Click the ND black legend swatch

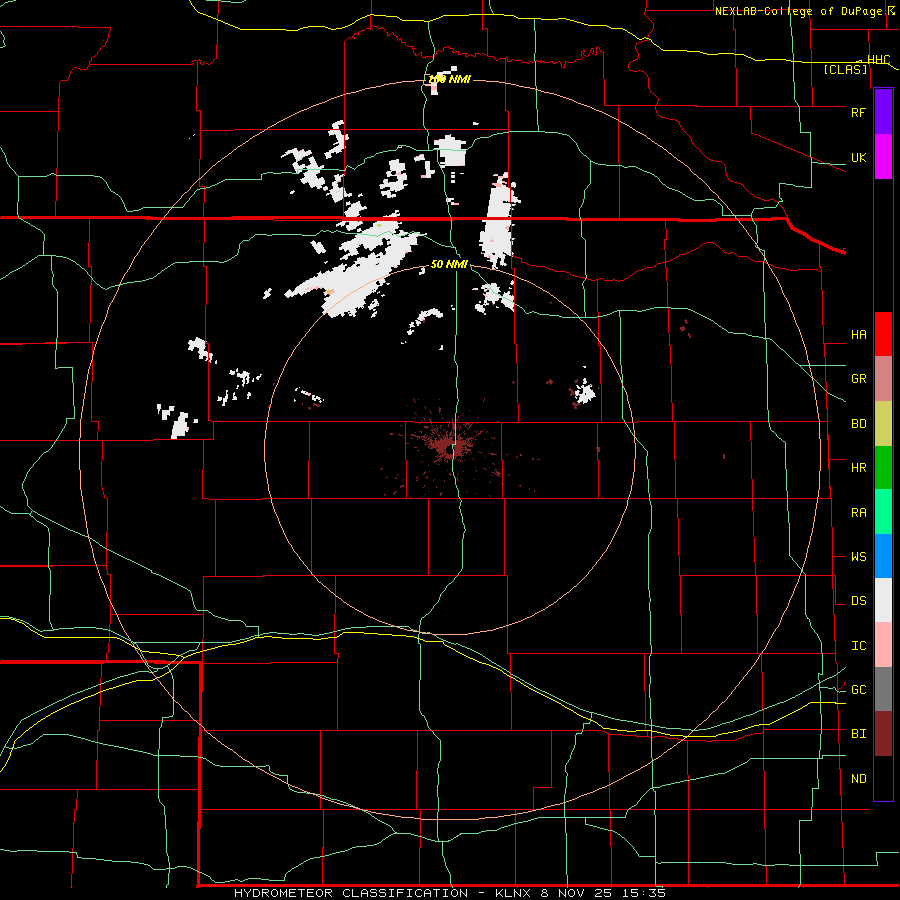coord(883,778)
